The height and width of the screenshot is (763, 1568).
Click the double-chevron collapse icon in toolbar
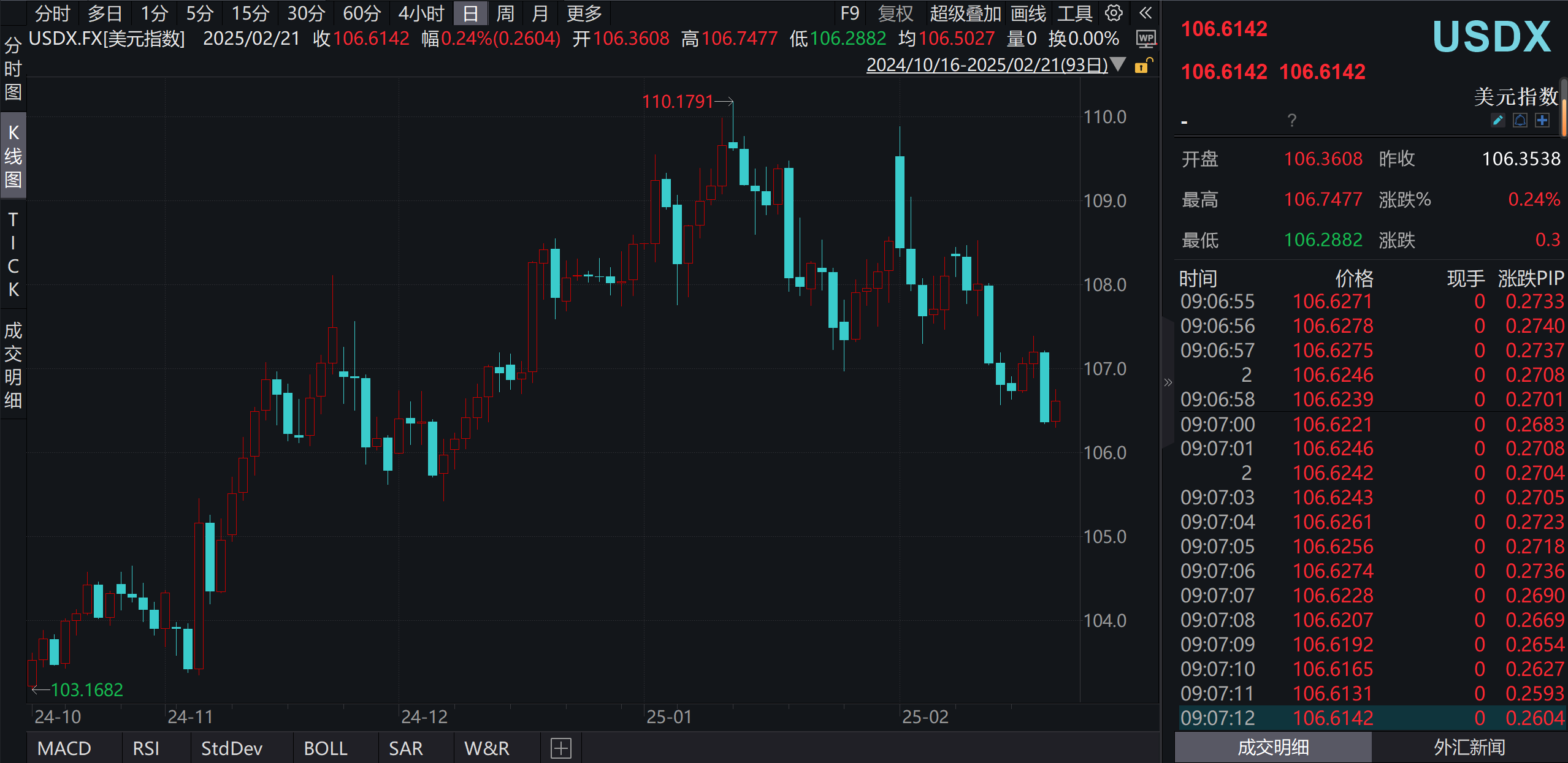click(x=1145, y=13)
